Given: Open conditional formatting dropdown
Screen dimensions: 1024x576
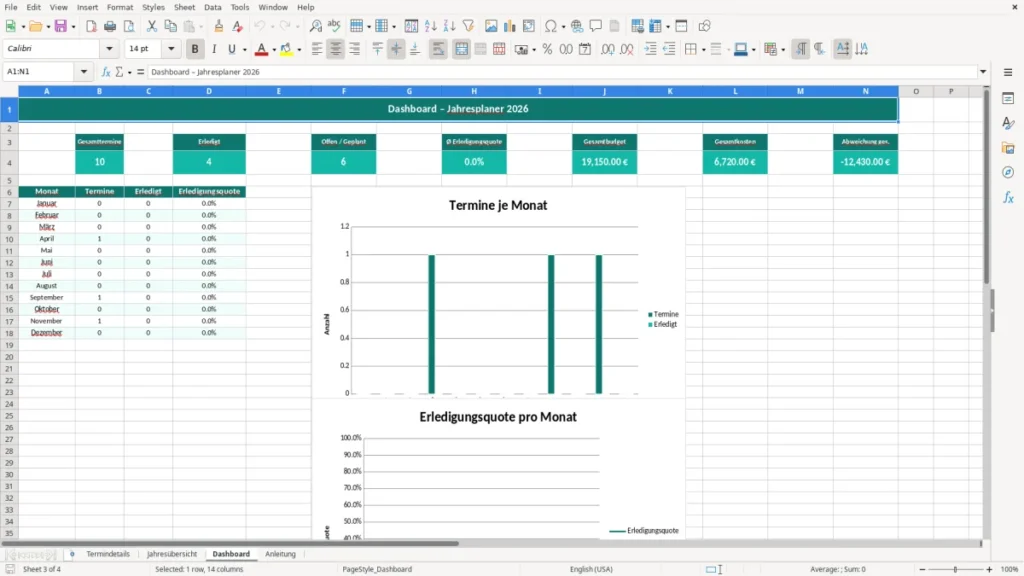Looking at the screenshot, I should pyautogui.click(x=783, y=50).
